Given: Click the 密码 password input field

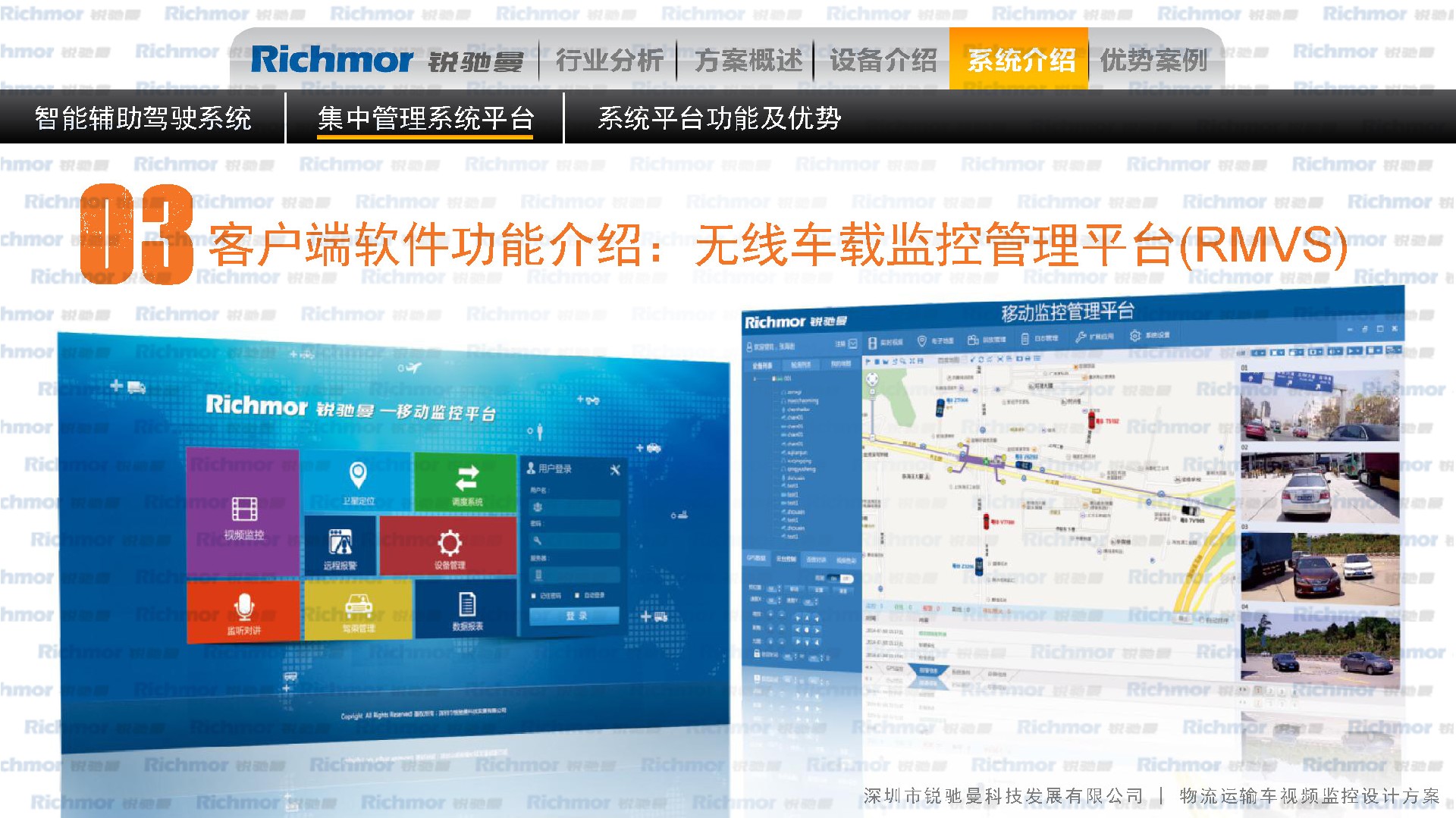Looking at the screenshot, I should coord(575,541).
